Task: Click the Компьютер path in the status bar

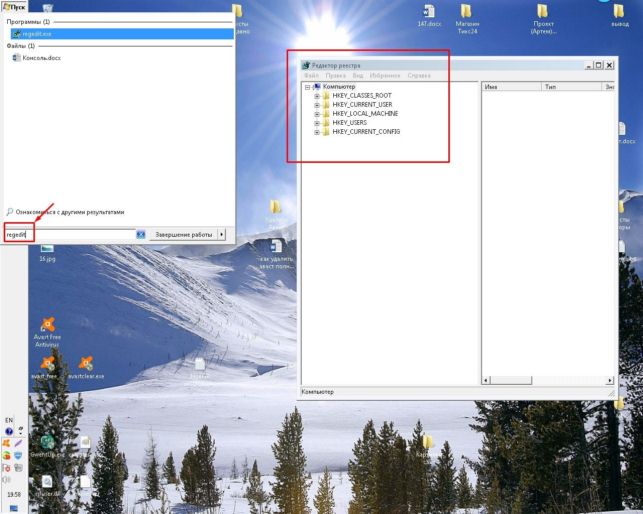Action: 317,392
